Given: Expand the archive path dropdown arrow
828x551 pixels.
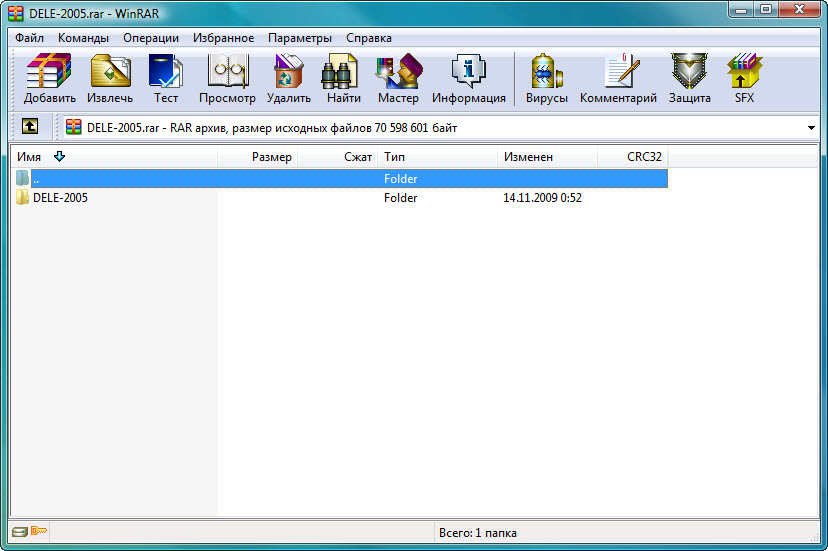Looking at the screenshot, I should click(x=811, y=128).
